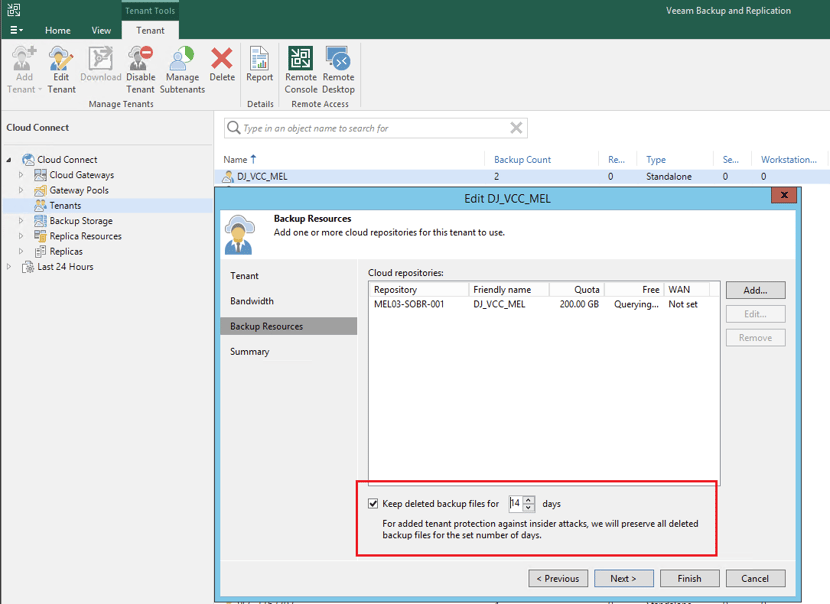Click the Finish button
Image resolution: width=830 pixels, height=604 pixels.
click(690, 579)
